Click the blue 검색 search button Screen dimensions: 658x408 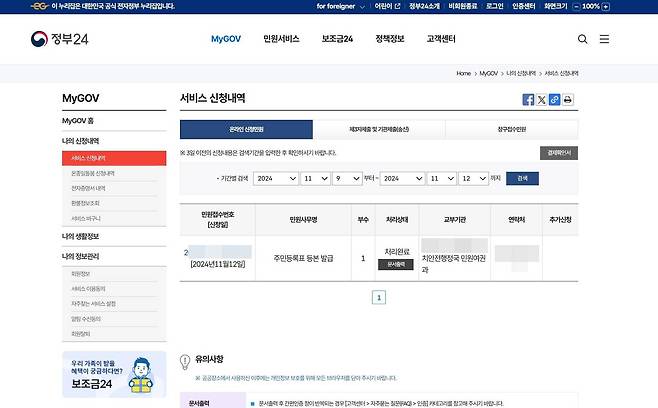522,178
